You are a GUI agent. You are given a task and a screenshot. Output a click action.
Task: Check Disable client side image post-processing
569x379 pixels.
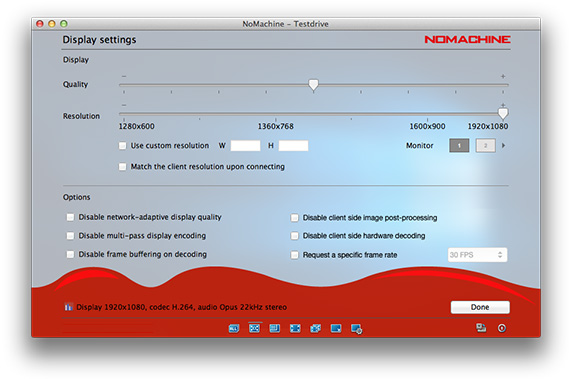(294, 217)
